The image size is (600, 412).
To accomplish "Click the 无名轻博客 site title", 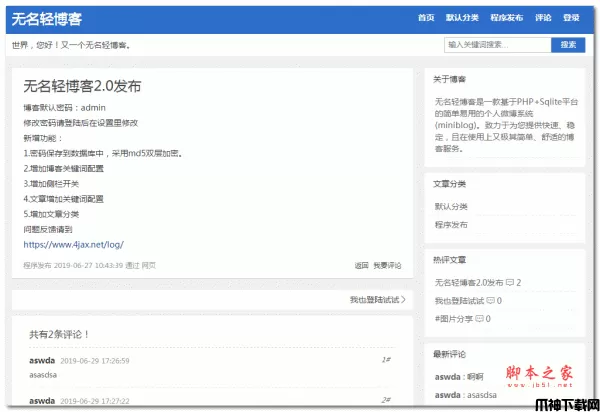I will click(x=47, y=19).
